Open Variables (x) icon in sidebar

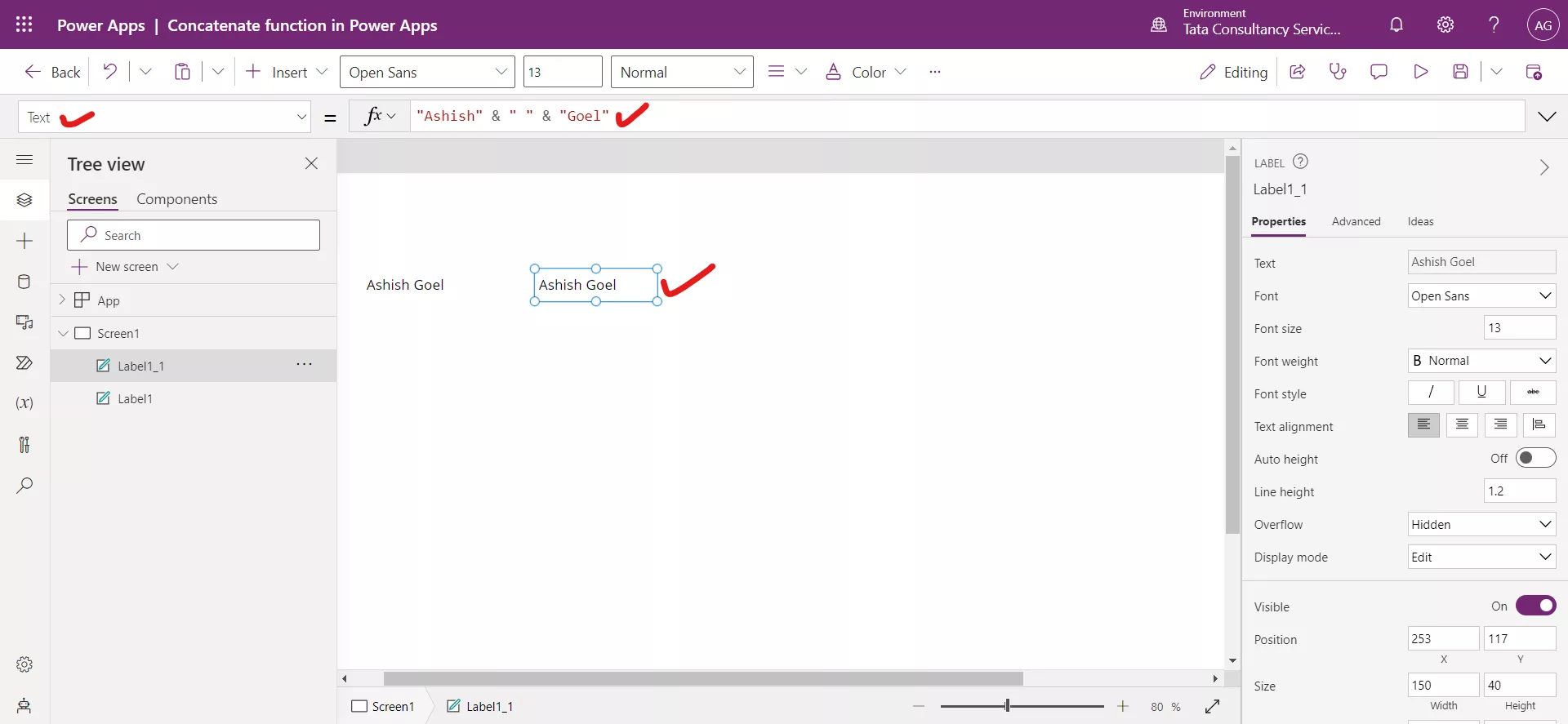click(24, 403)
